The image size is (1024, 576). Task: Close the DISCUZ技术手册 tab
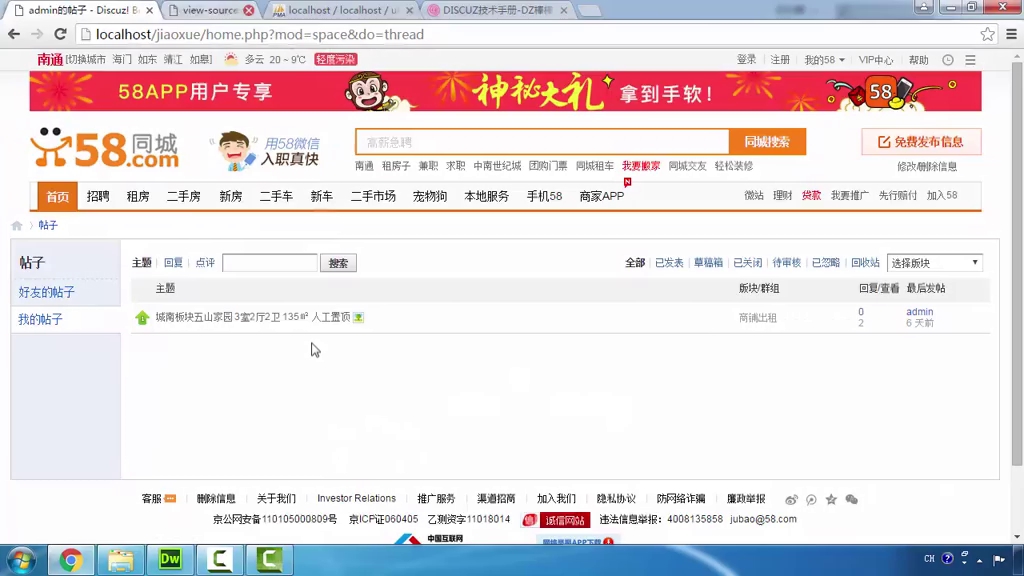pyautogui.click(x=564, y=10)
